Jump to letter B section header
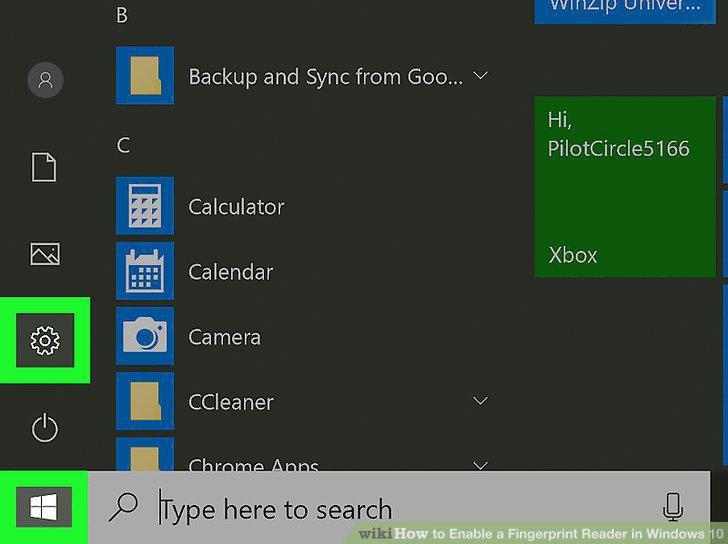 coord(122,15)
